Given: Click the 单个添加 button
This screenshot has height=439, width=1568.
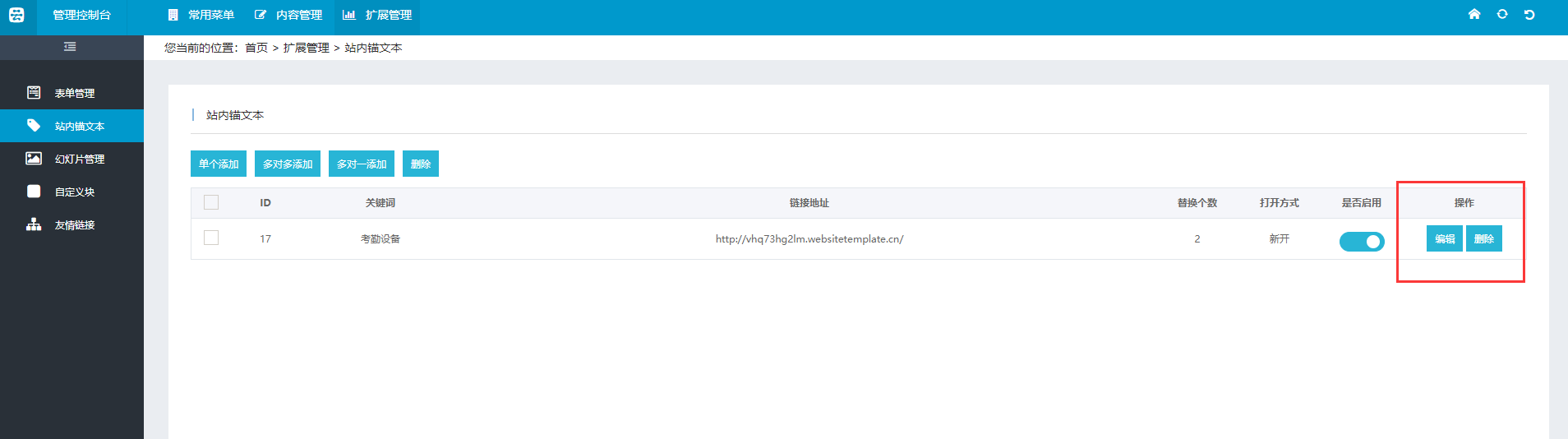Looking at the screenshot, I should pos(219,164).
